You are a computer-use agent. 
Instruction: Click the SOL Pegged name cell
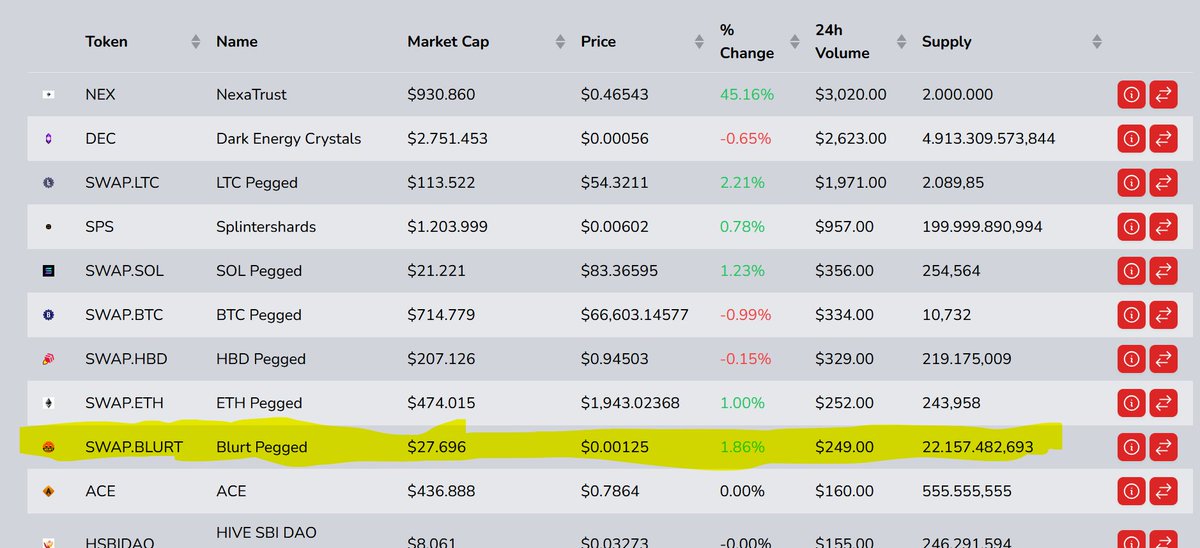point(259,271)
